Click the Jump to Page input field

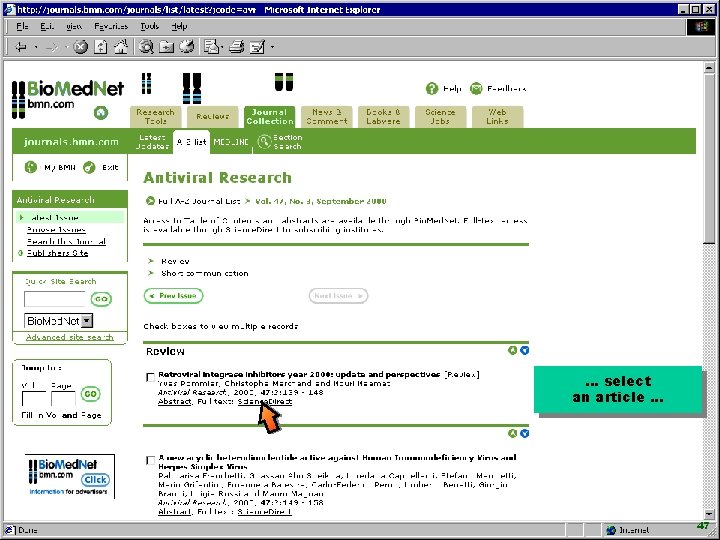point(63,399)
